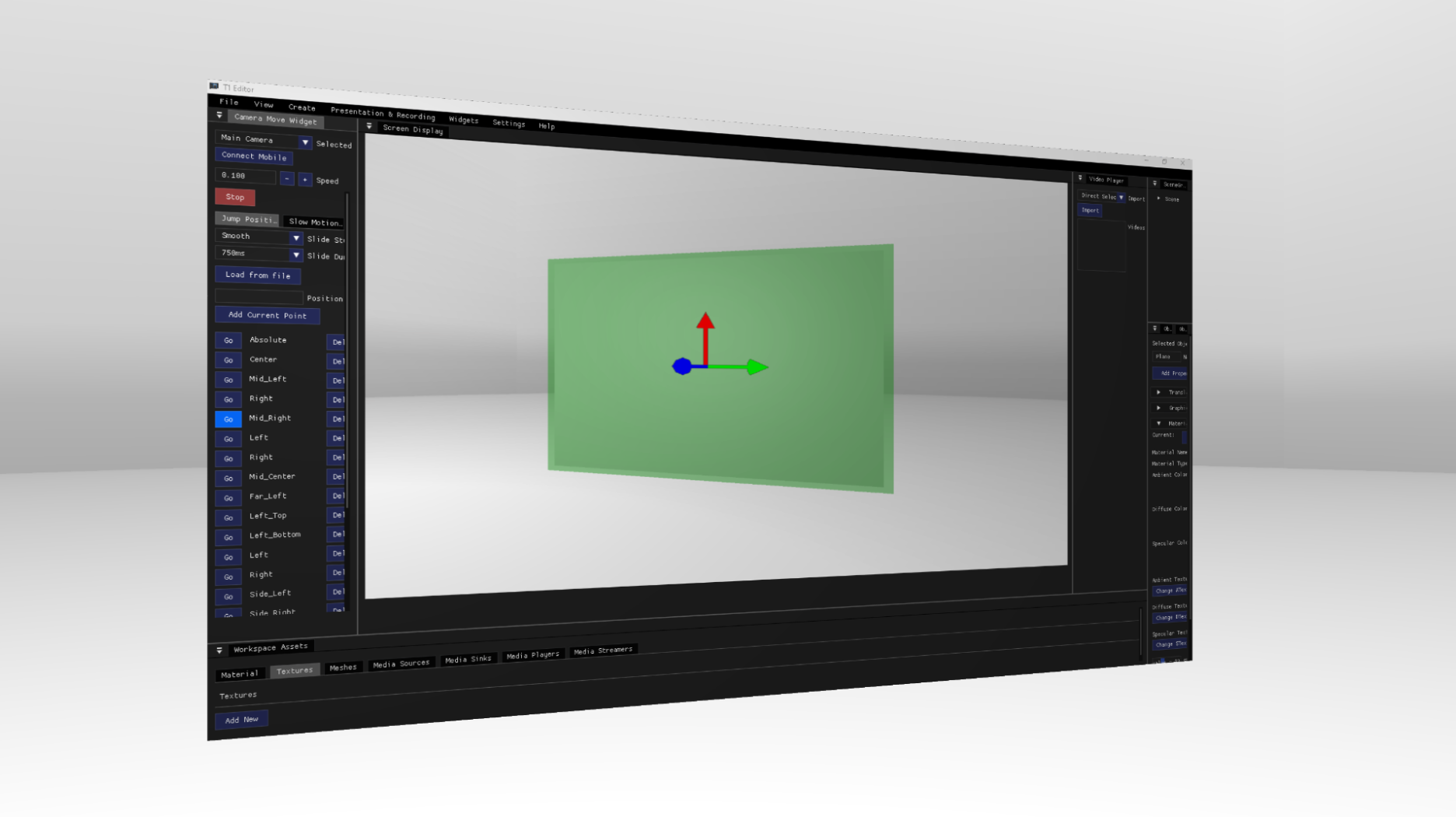Open the Widgets menu
This screenshot has height=817, width=1456.
[464, 120]
